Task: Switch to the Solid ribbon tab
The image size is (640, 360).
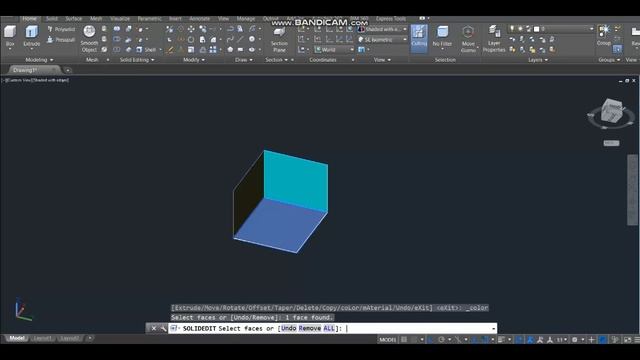Action: point(51,19)
